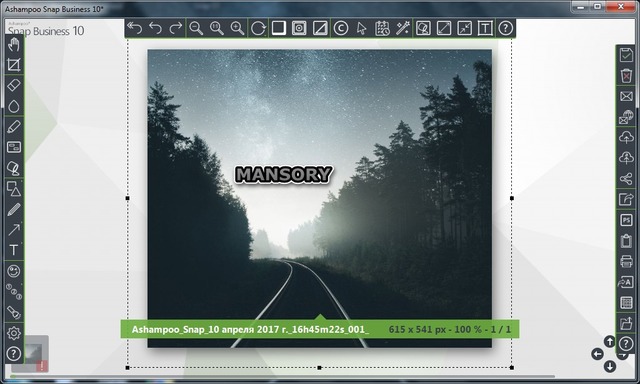The height and width of the screenshot is (384, 640).
Task: Toggle the mouse cursor overlay
Action: coord(361,28)
